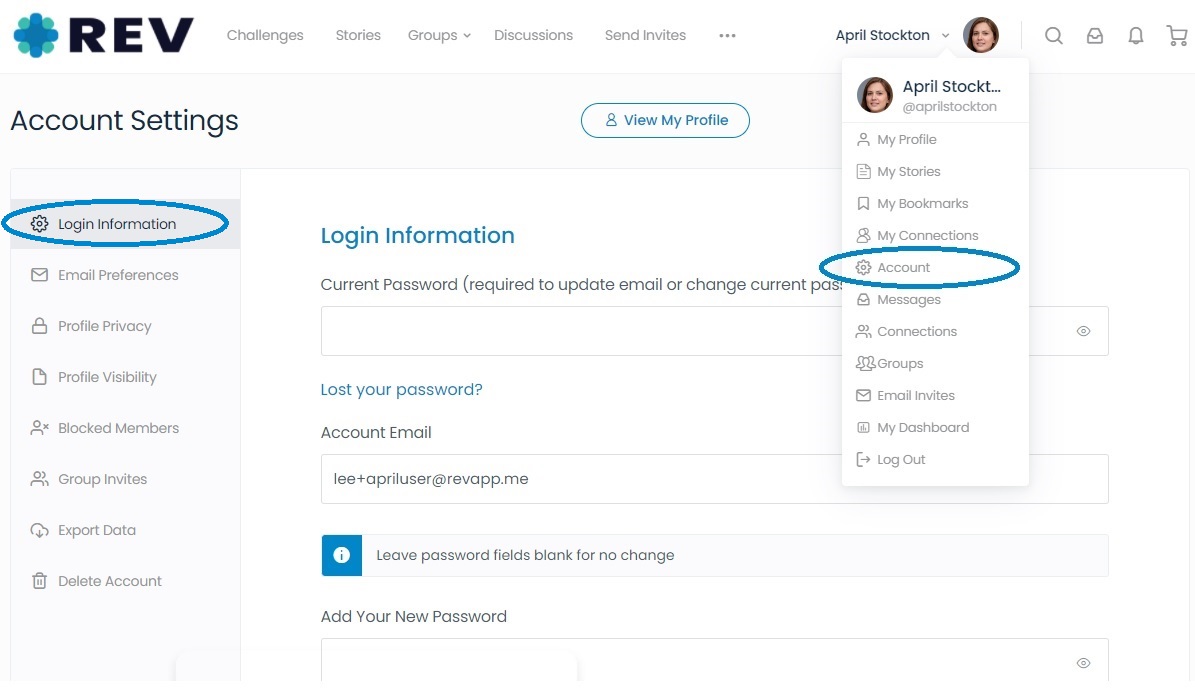
Task: Select My Bookmarks from the profile menu
Action: tap(922, 203)
